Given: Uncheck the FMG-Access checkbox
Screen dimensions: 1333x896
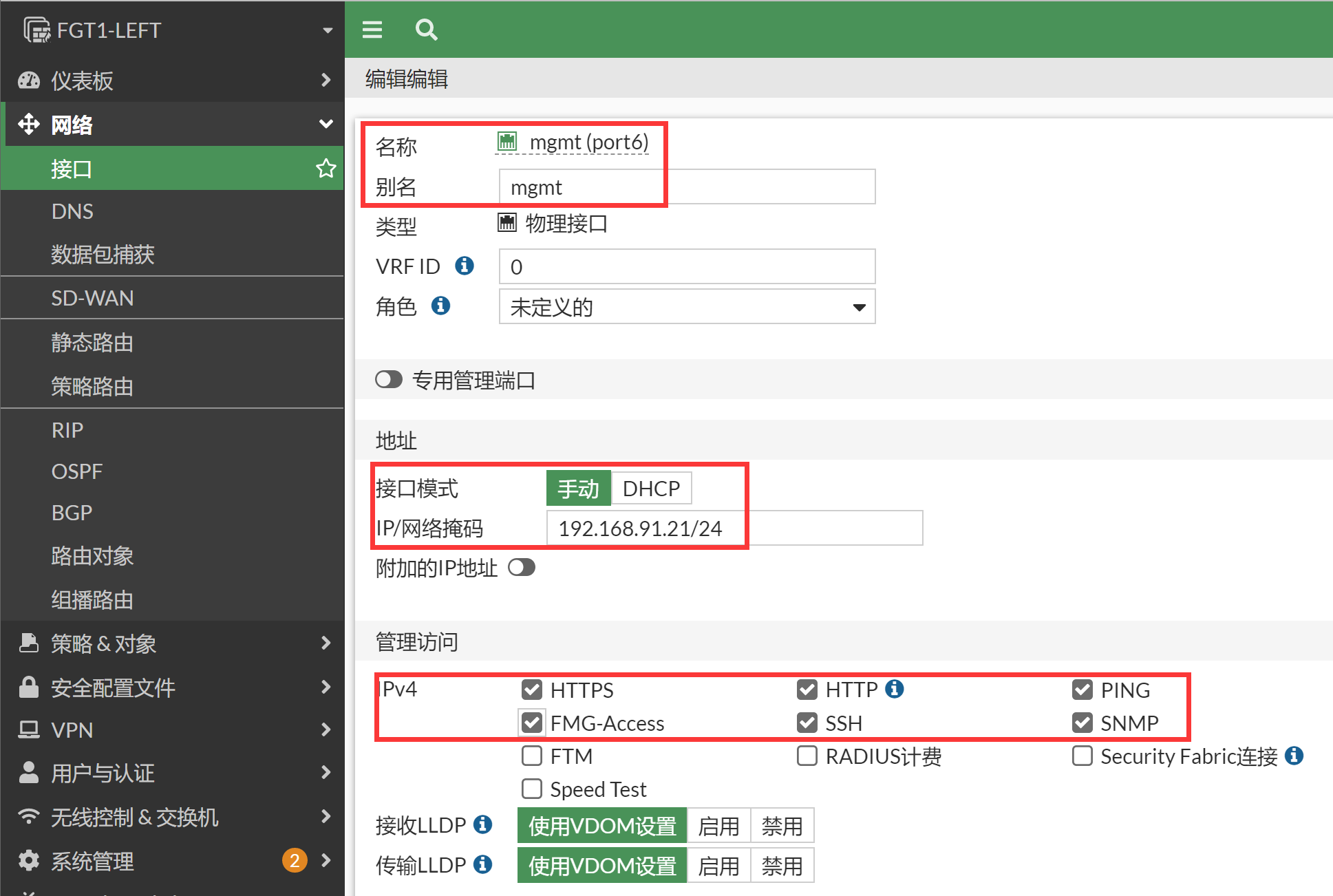Looking at the screenshot, I should click(531, 723).
